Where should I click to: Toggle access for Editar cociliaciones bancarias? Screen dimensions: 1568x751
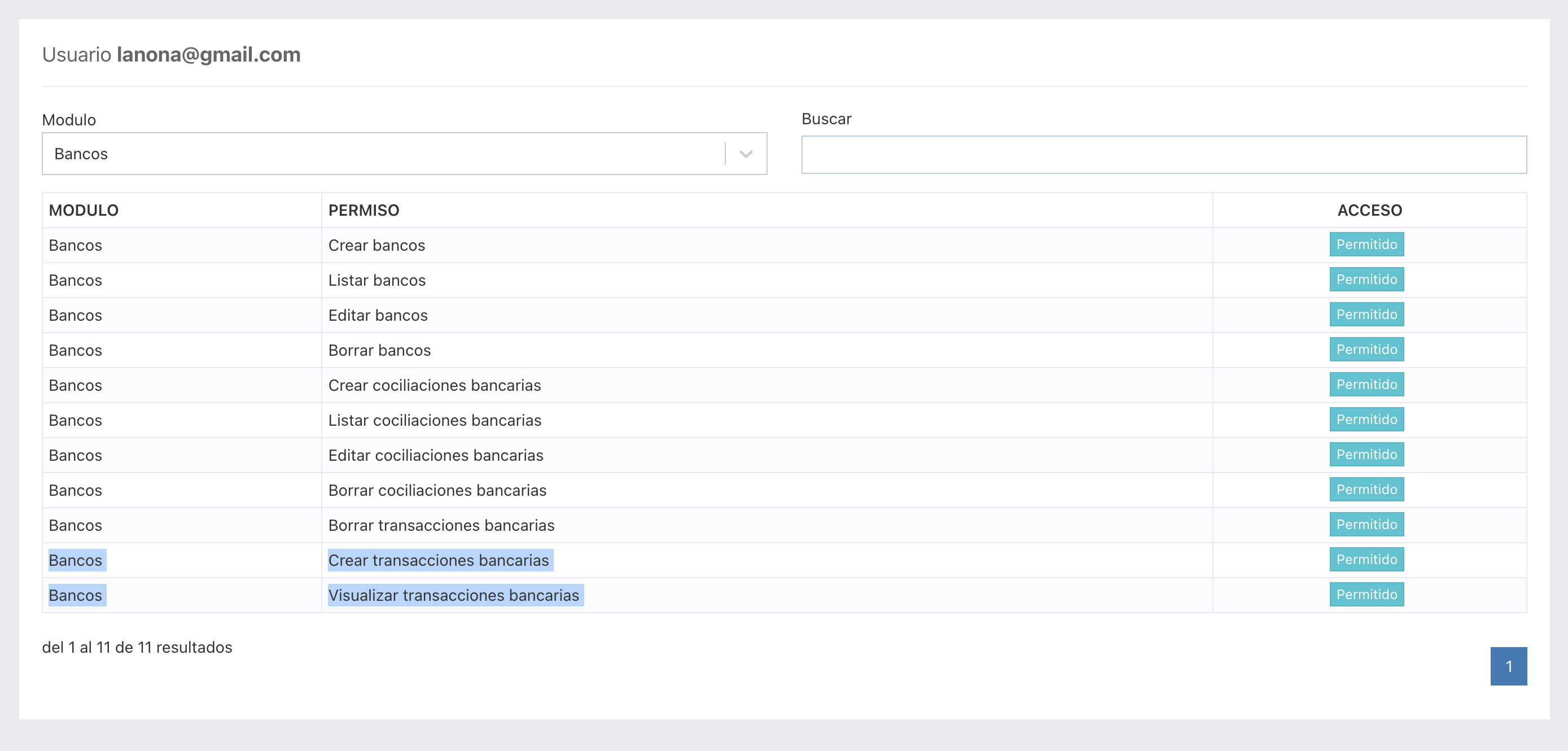[1366, 455]
